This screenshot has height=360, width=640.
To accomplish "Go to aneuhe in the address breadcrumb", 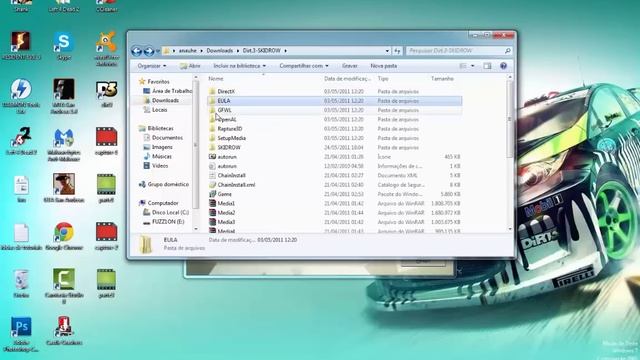I will tap(188, 51).
